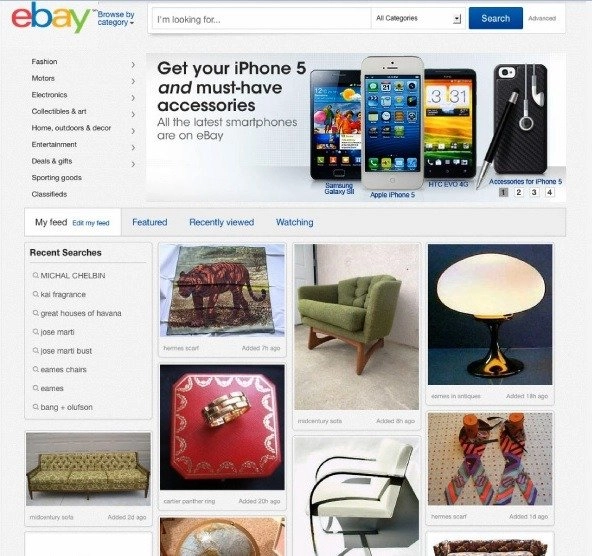Open the All Categories dropdown

[418, 18]
